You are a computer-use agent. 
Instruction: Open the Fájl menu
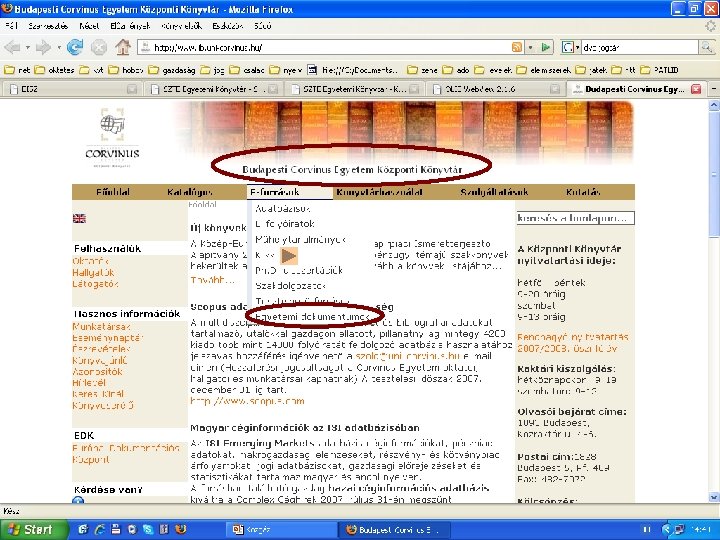pyautogui.click(x=11, y=26)
